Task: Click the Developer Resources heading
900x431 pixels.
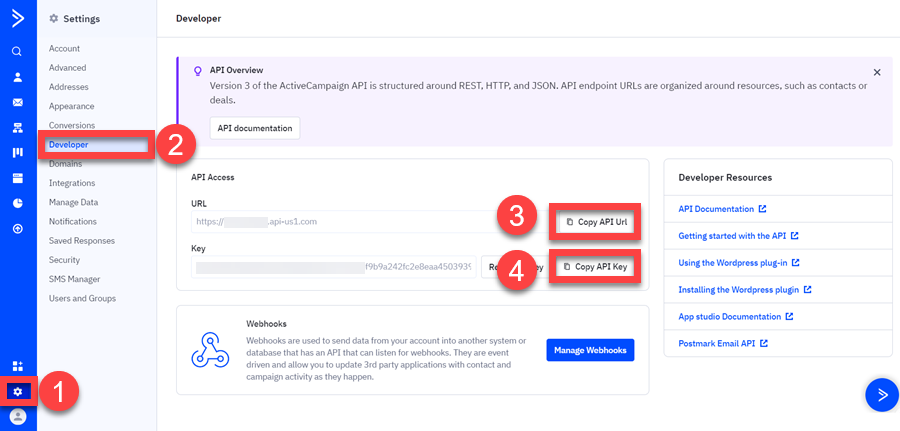Action: tap(725, 178)
